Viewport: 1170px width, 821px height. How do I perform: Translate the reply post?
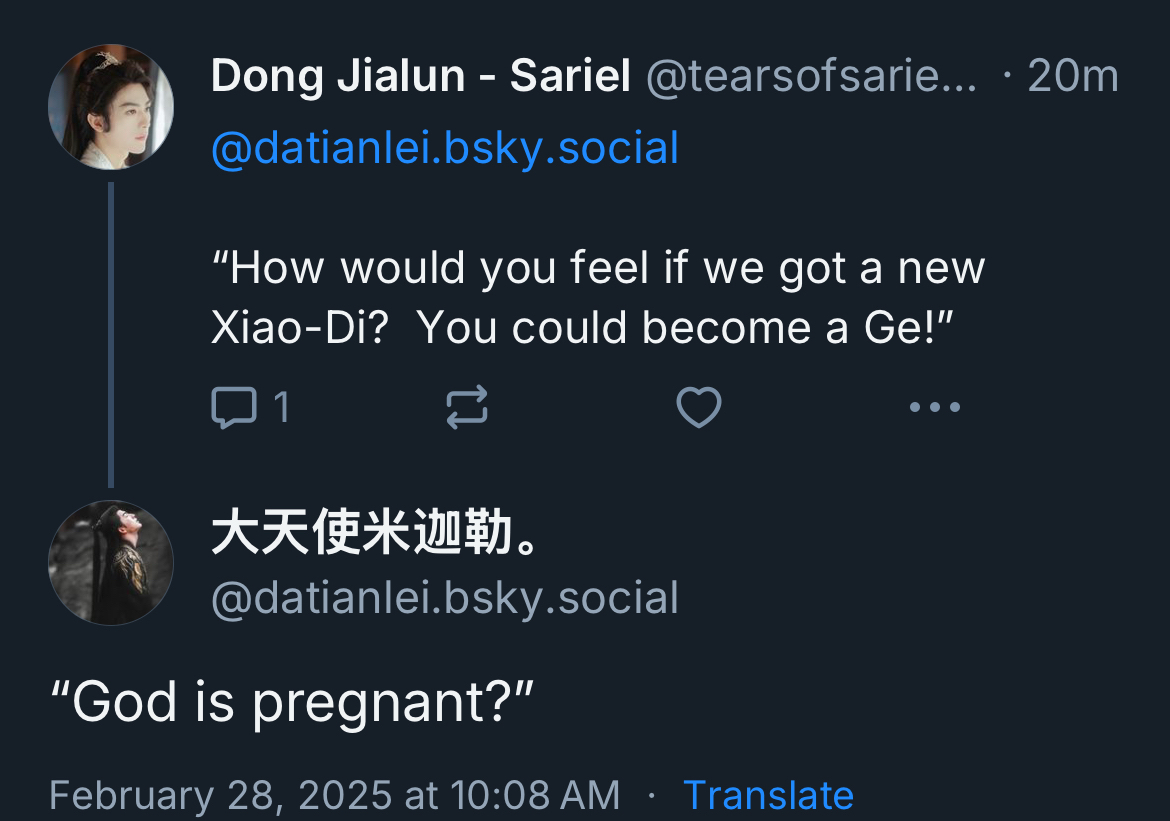[x=768, y=795]
